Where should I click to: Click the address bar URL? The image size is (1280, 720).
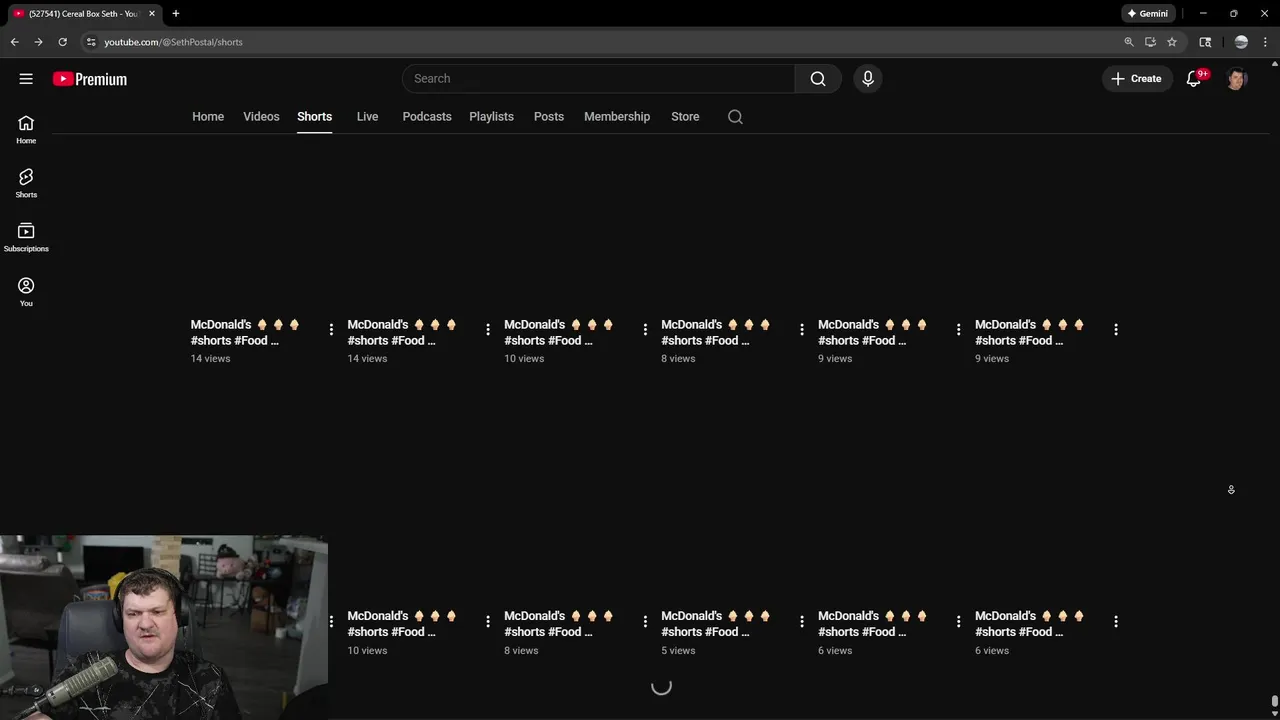click(174, 42)
